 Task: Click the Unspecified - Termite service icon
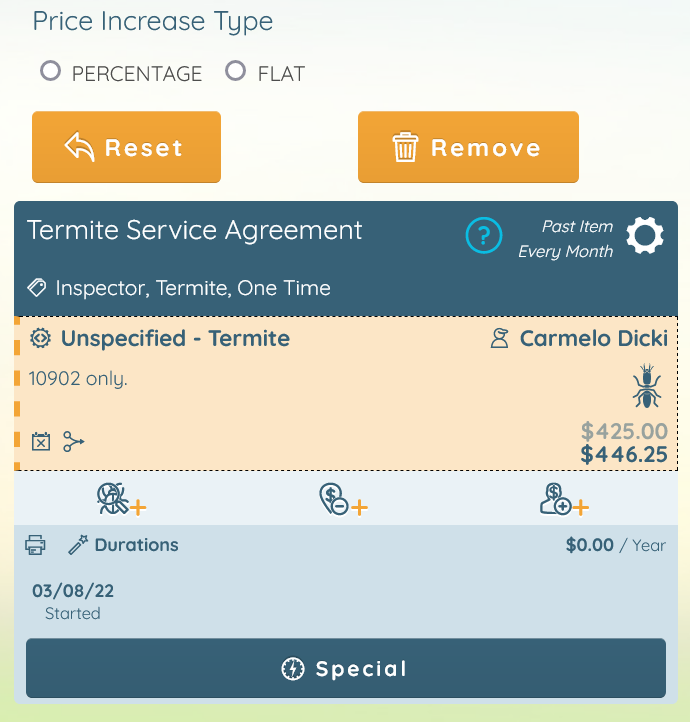(x=41, y=338)
